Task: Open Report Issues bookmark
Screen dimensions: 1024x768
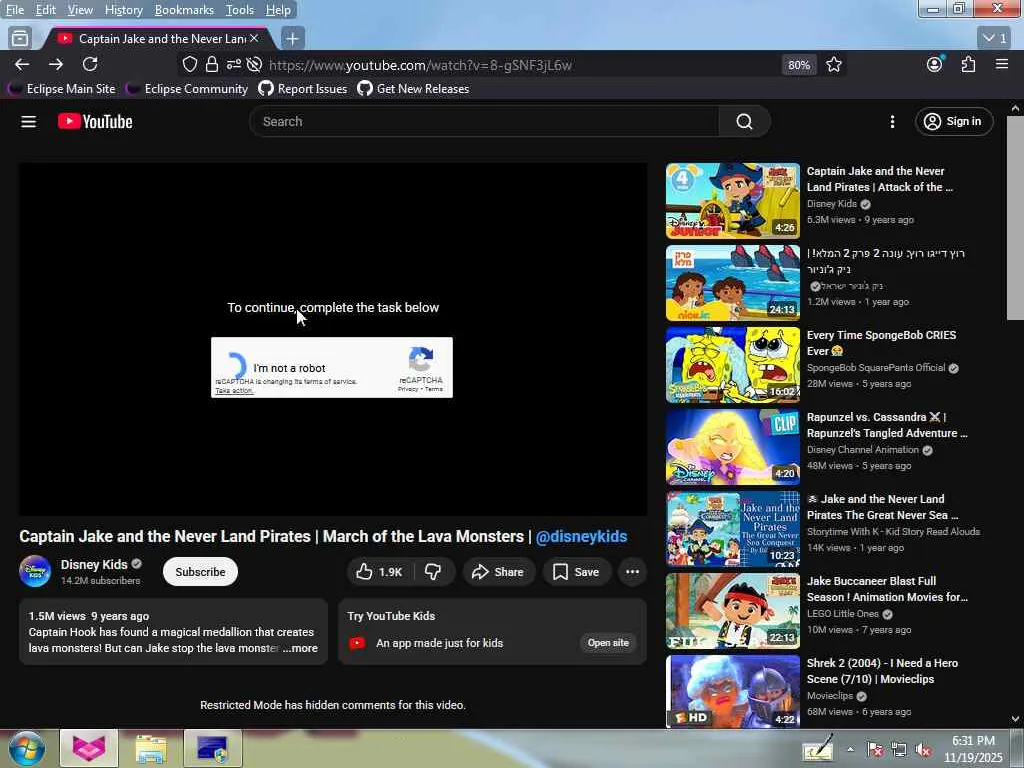Action: 303,89
